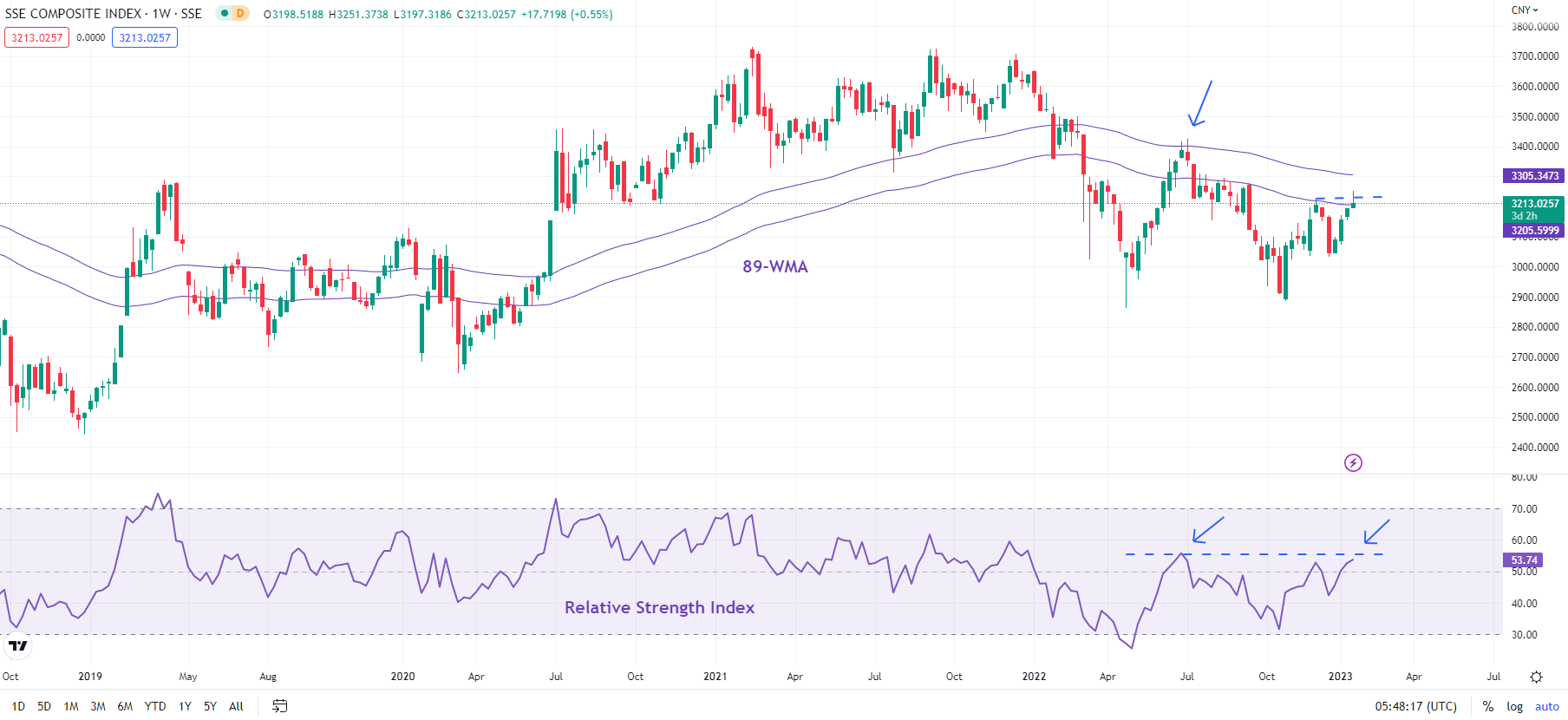Screen dimensions: 1568x720
Task: Click the 70.00 RSI axis label
Action: click(1524, 509)
